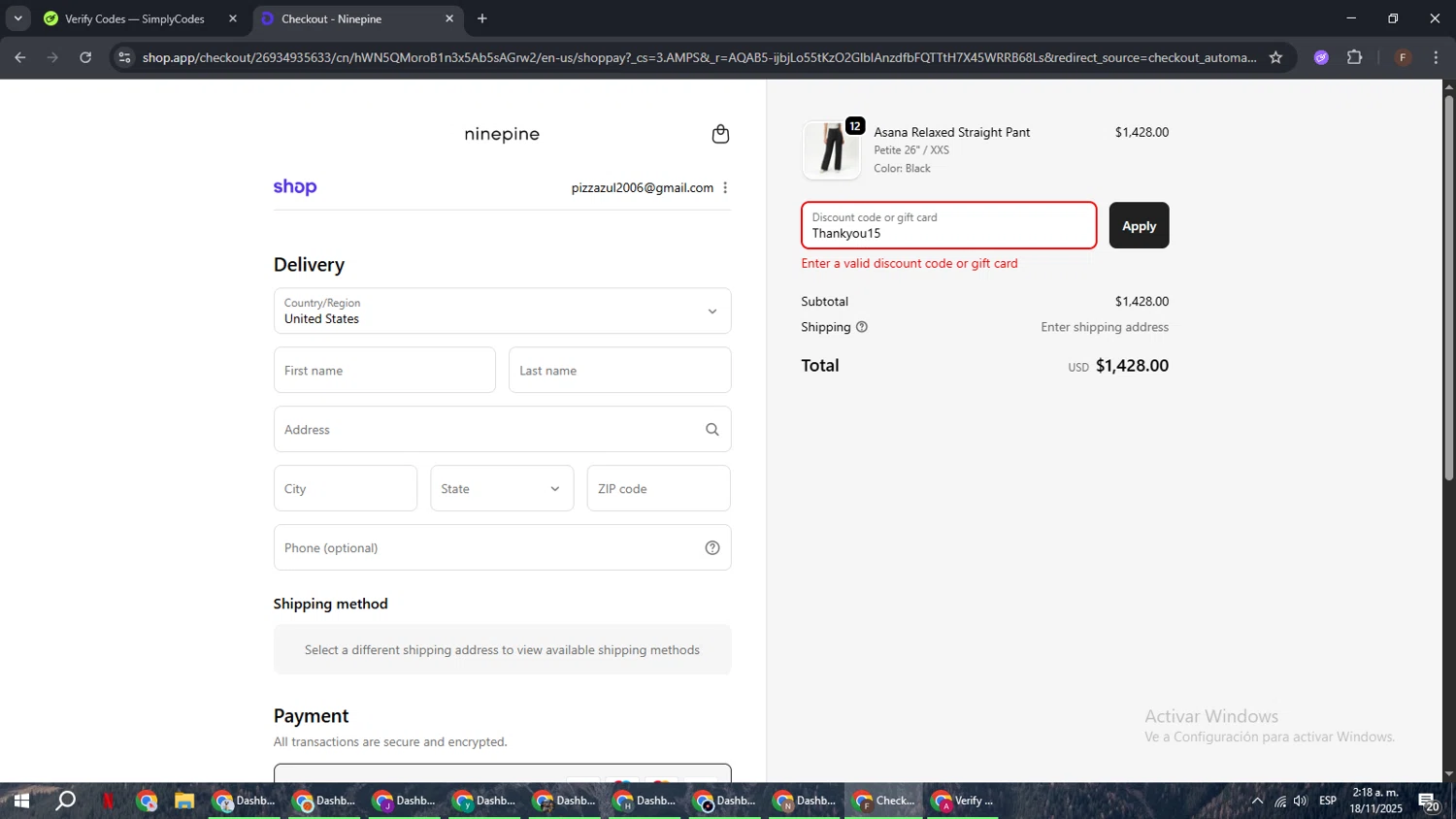Switch to the Verify Codes — SimplyCodes tab
Viewport: 1456px width, 819px height.
click(135, 18)
